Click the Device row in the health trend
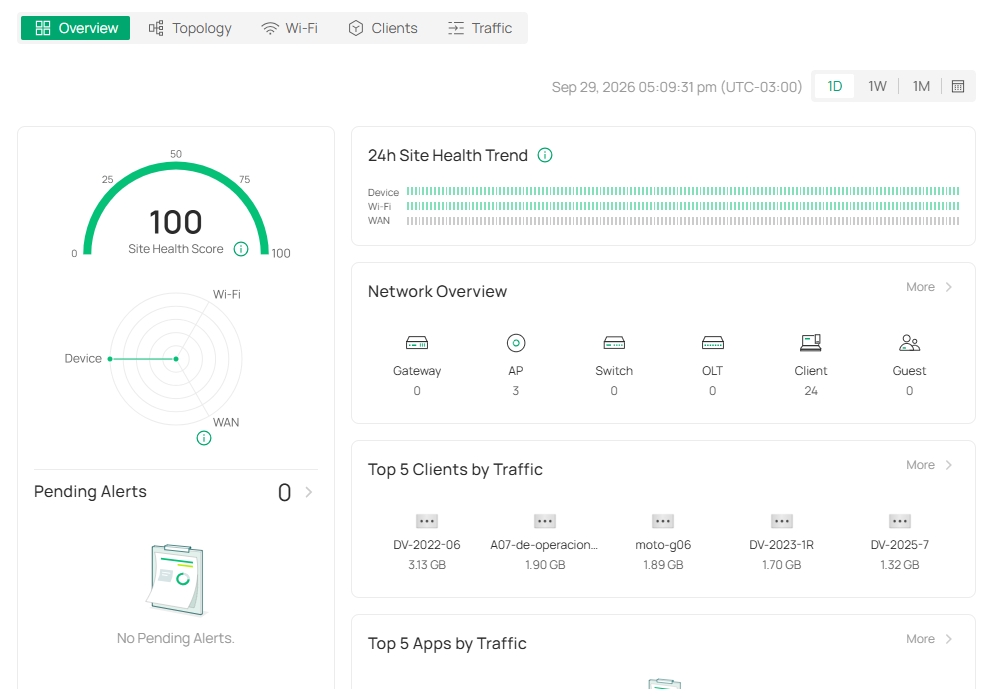991x689 pixels. (x=664, y=192)
